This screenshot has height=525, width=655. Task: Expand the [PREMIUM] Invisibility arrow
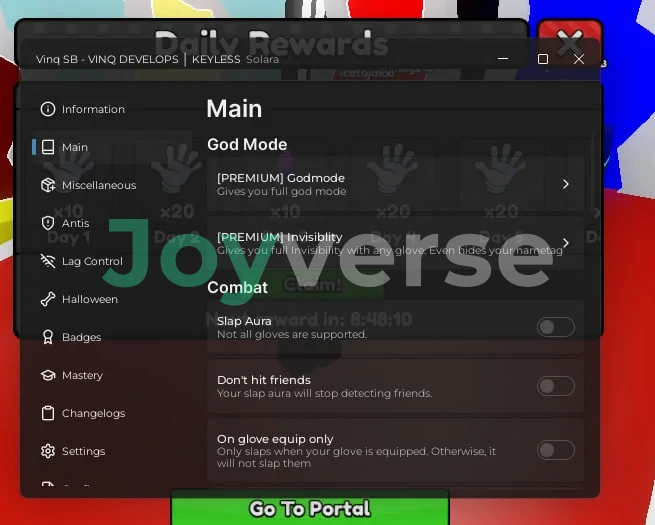click(565, 243)
